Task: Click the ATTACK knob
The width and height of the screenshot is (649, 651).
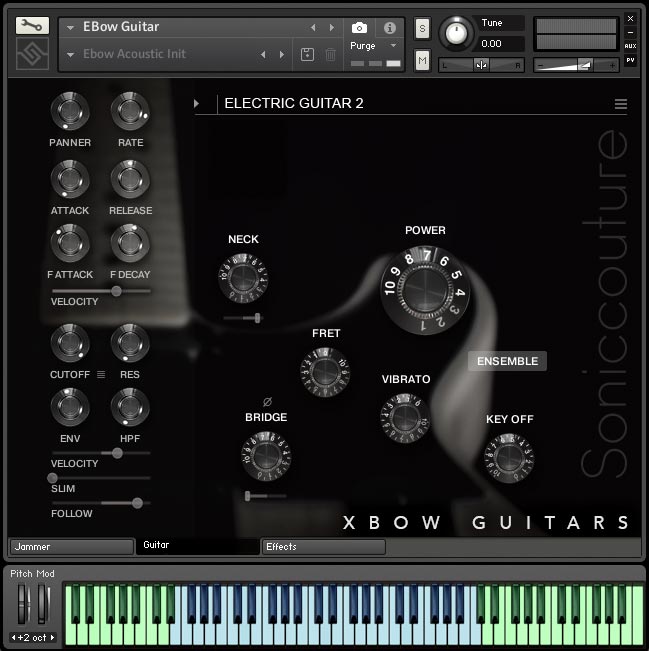Action: click(70, 179)
